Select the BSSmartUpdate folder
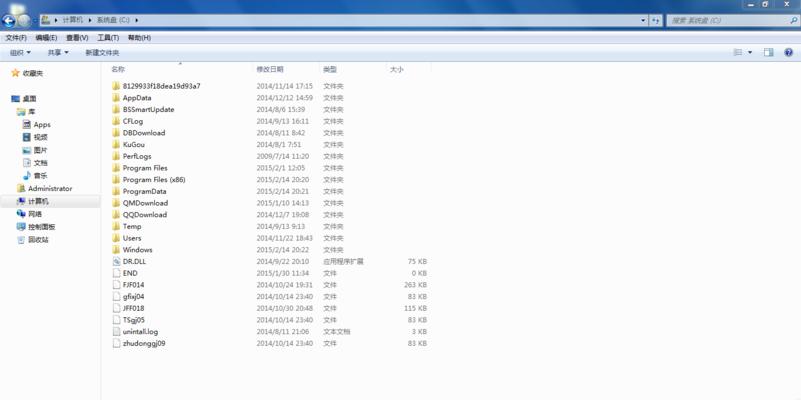The width and height of the screenshot is (801, 400). click(148, 109)
